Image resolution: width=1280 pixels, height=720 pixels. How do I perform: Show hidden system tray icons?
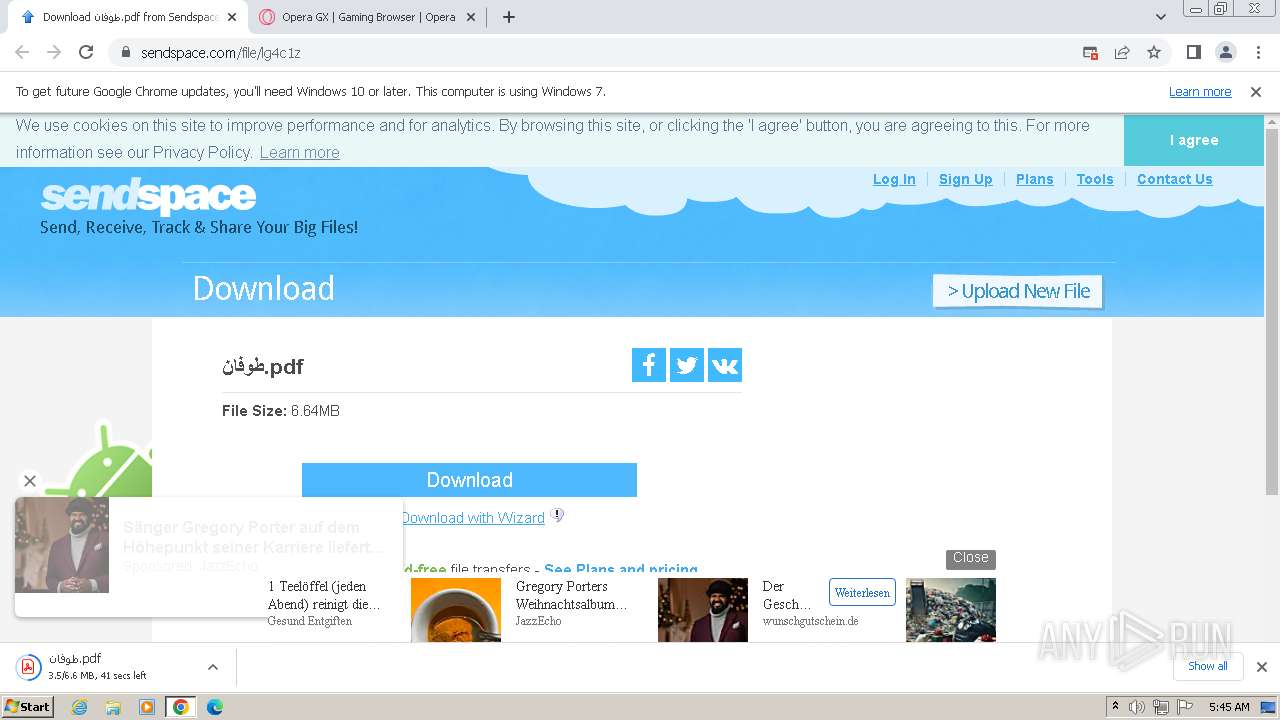pos(1116,707)
